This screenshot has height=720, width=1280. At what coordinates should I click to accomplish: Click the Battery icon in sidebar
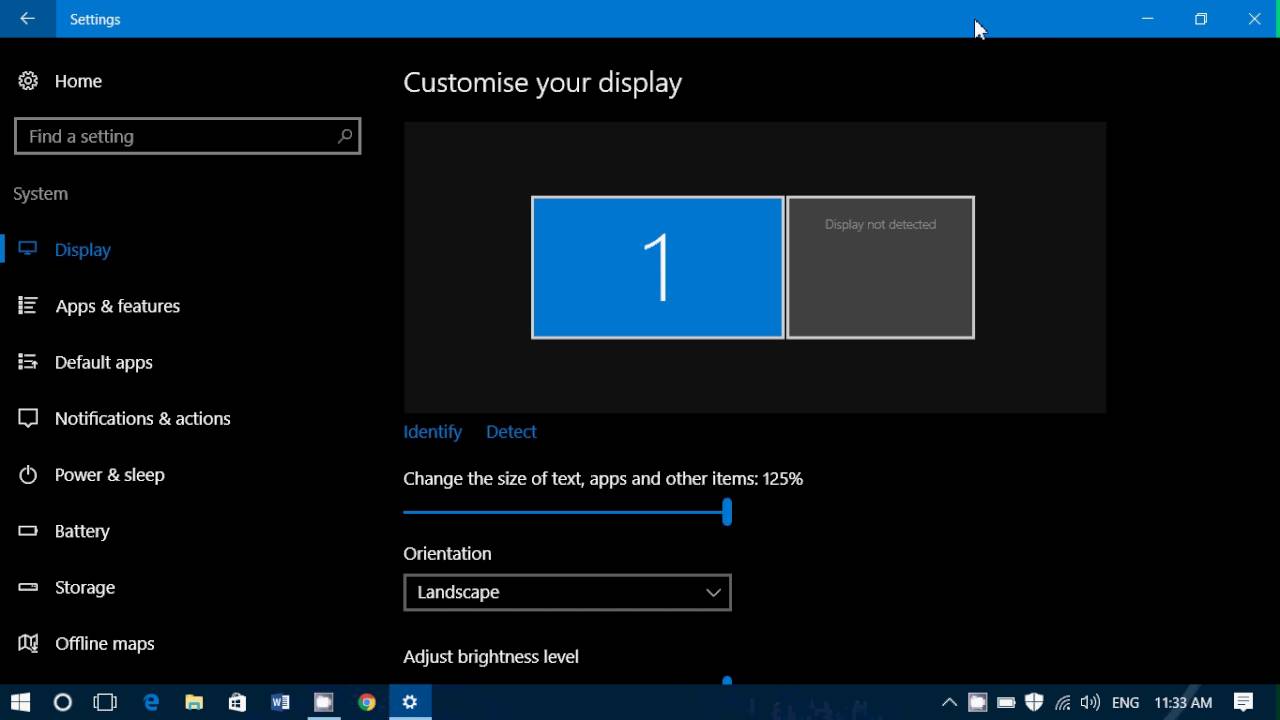point(28,531)
